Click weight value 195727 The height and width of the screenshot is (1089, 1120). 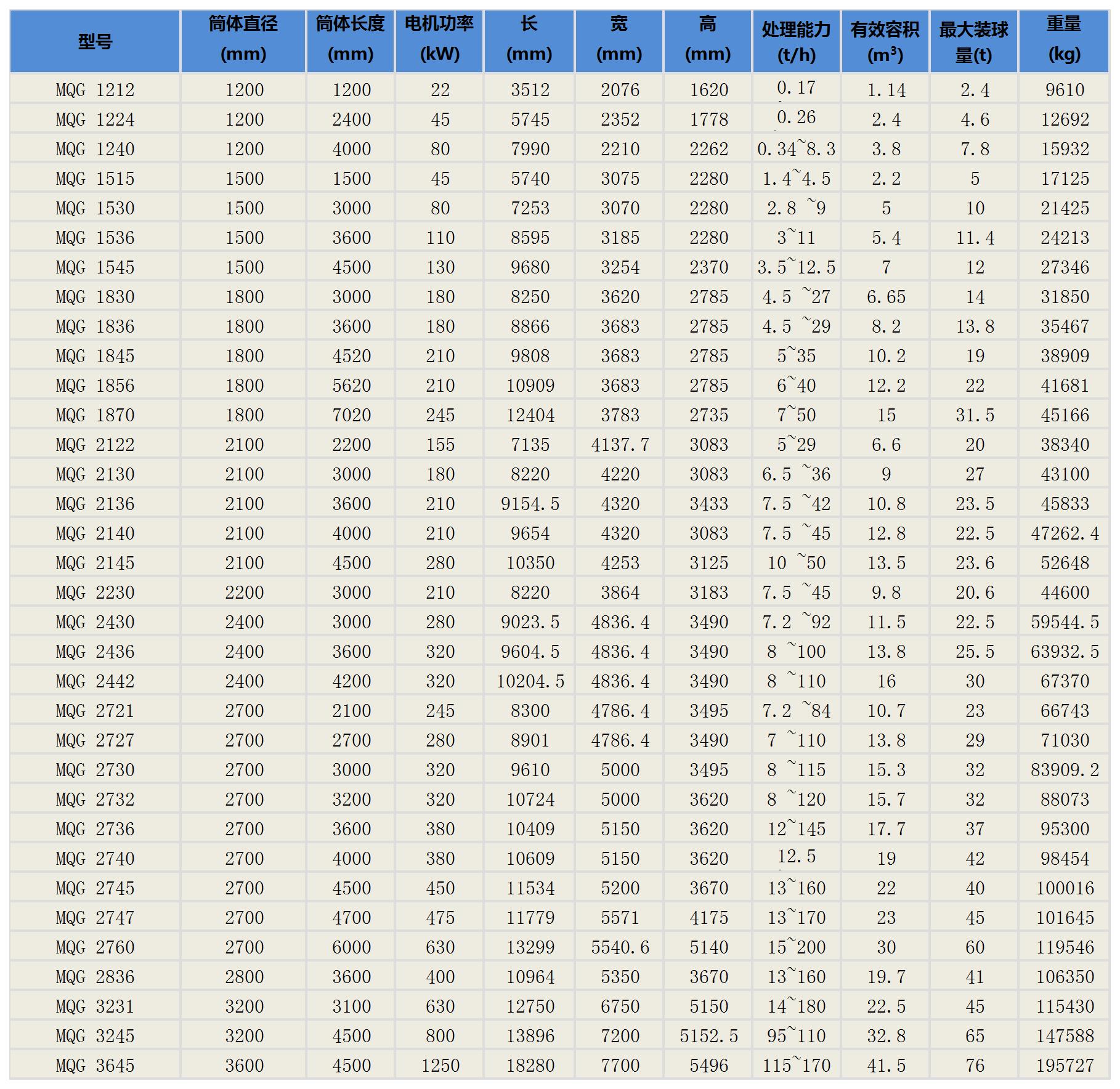click(1065, 1066)
